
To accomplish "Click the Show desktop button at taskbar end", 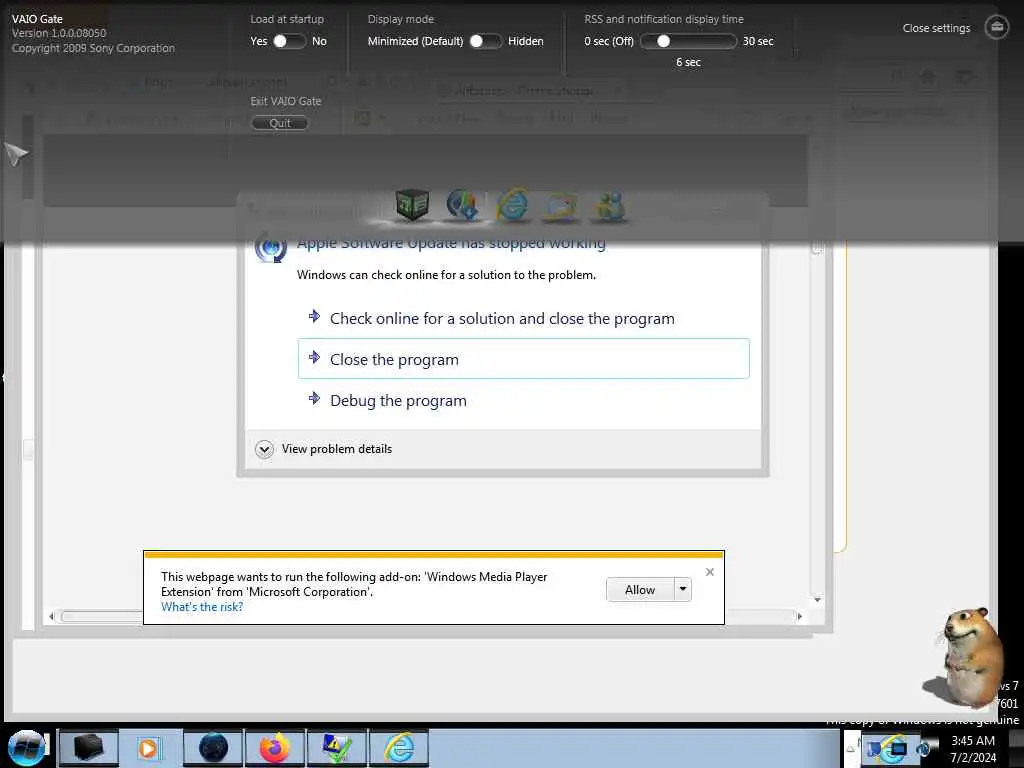I will pos(1016,748).
